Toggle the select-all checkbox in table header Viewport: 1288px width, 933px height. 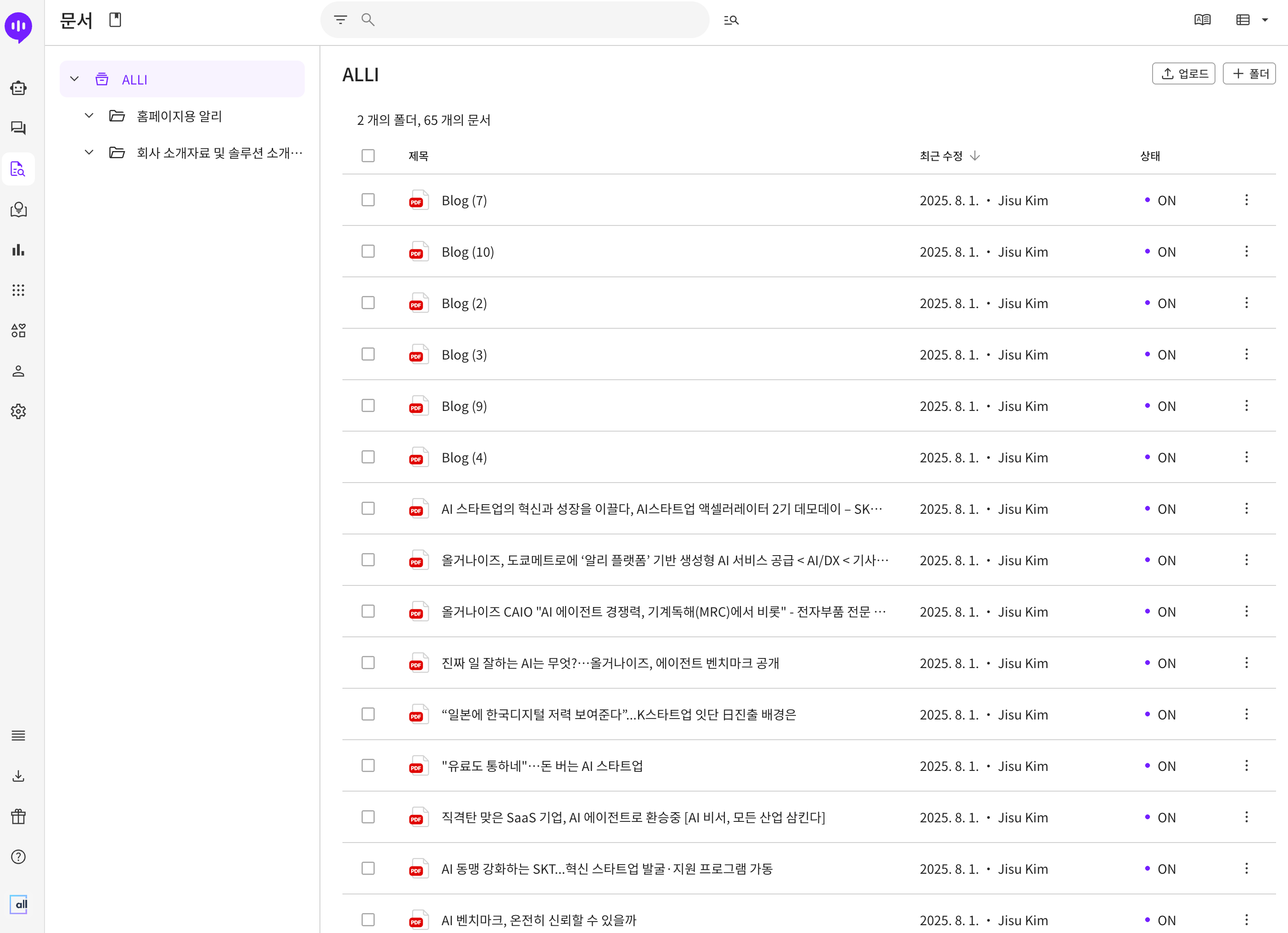tap(368, 156)
